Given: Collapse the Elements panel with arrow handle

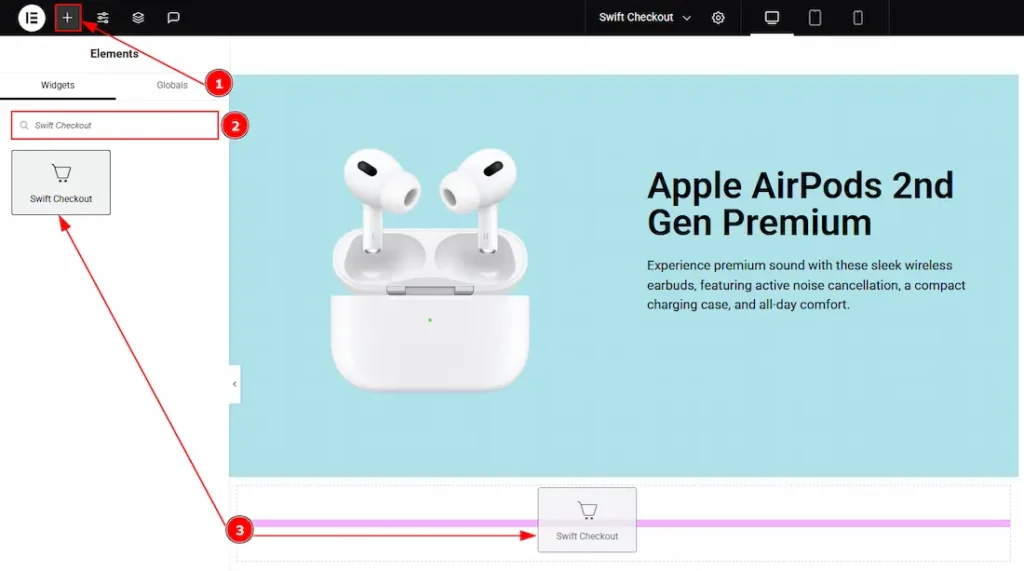Looking at the screenshot, I should pos(234,384).
